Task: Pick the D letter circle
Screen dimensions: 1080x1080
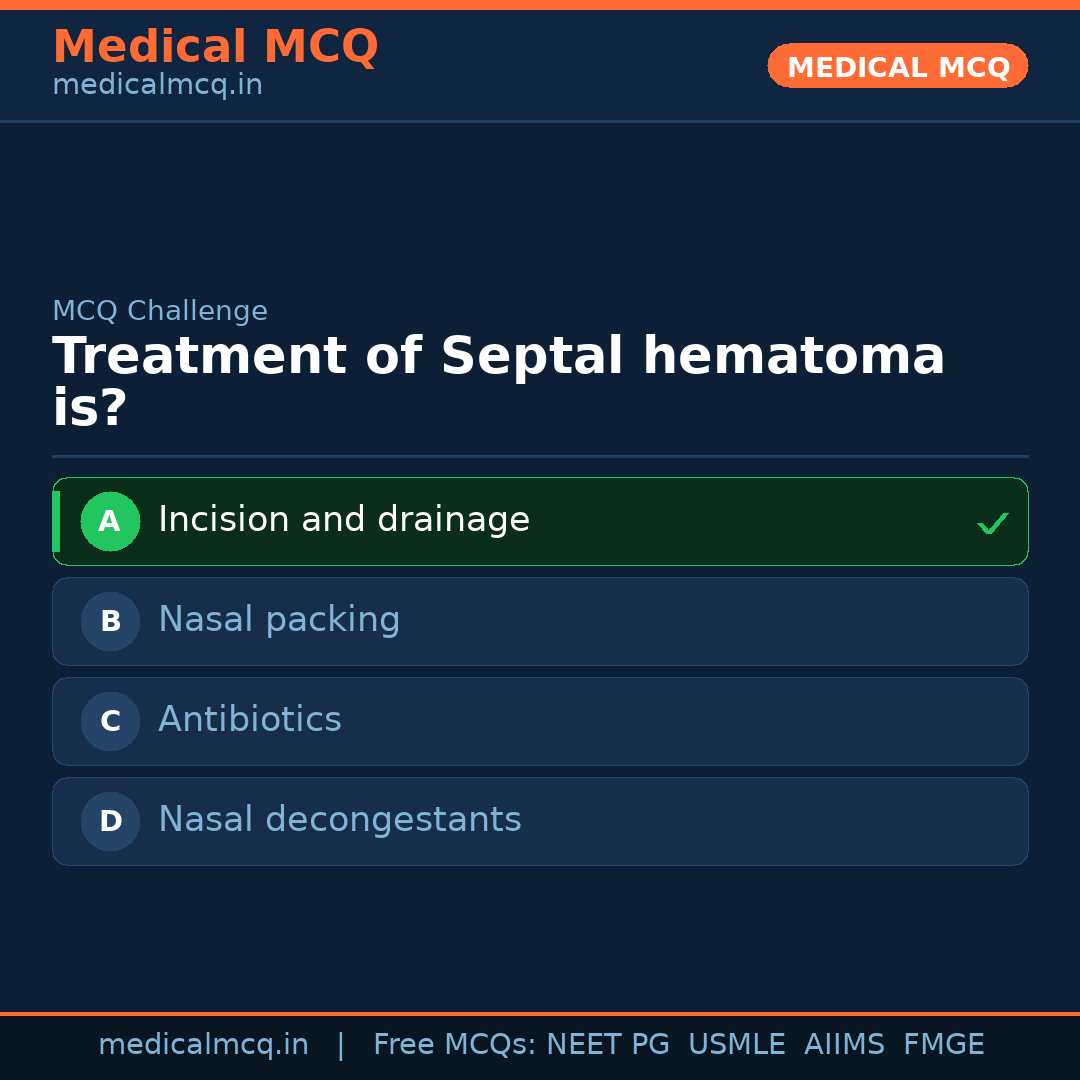Action: pyautogui.click(x=110, y=821)
